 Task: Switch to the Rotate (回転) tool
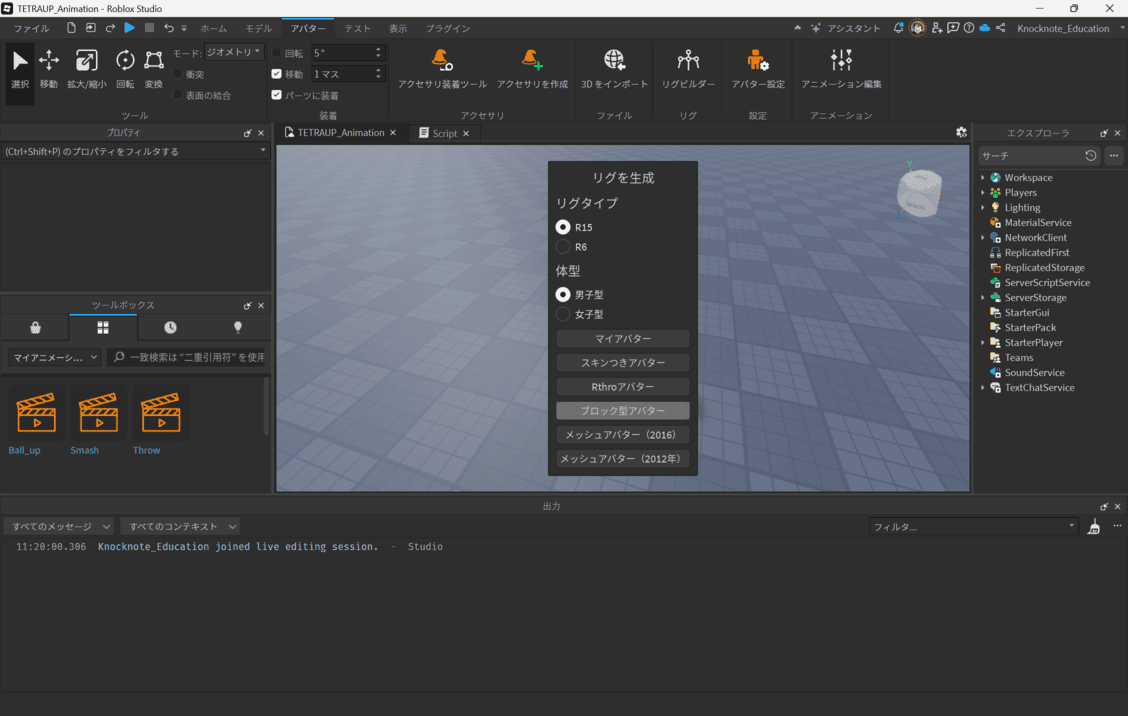[125, 69]
